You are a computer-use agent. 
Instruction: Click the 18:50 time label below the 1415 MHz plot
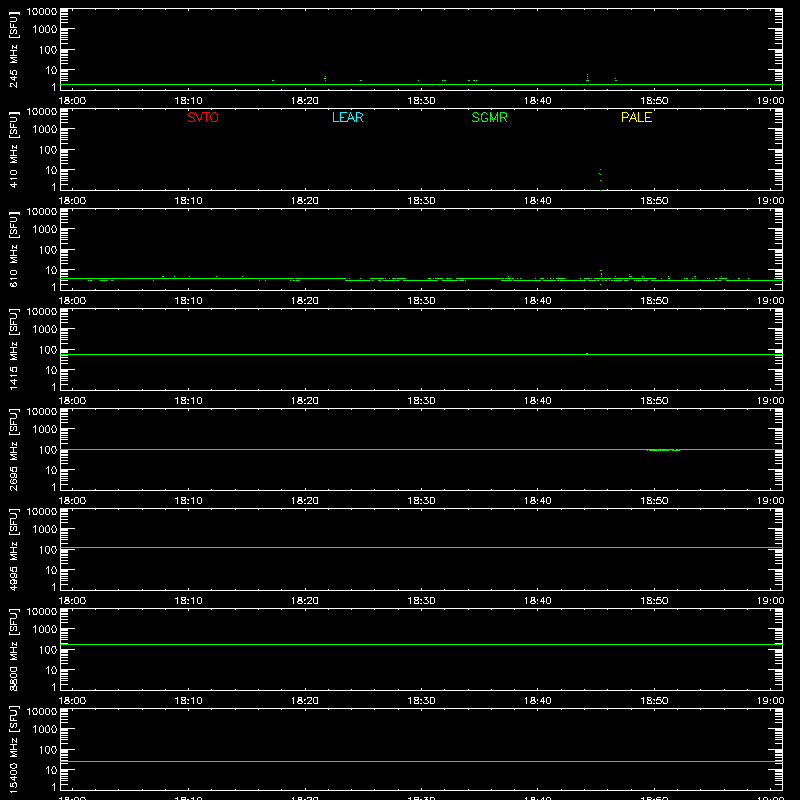click(654, 401)
